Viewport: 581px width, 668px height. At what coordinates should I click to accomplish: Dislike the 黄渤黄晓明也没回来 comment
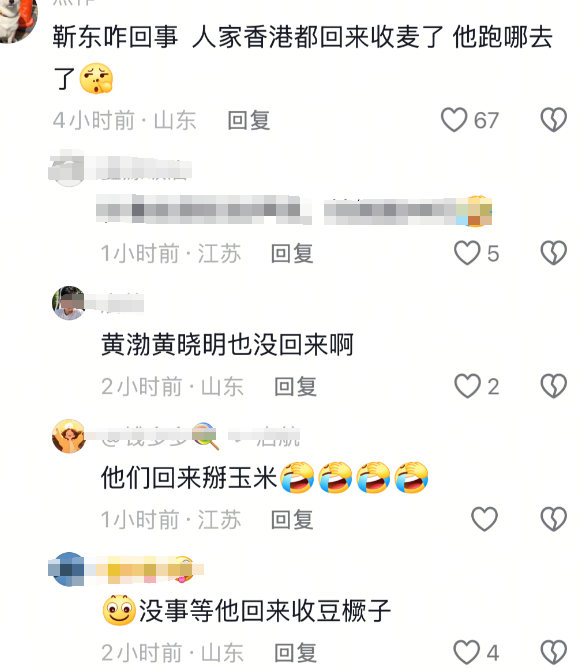pos(553,386)
